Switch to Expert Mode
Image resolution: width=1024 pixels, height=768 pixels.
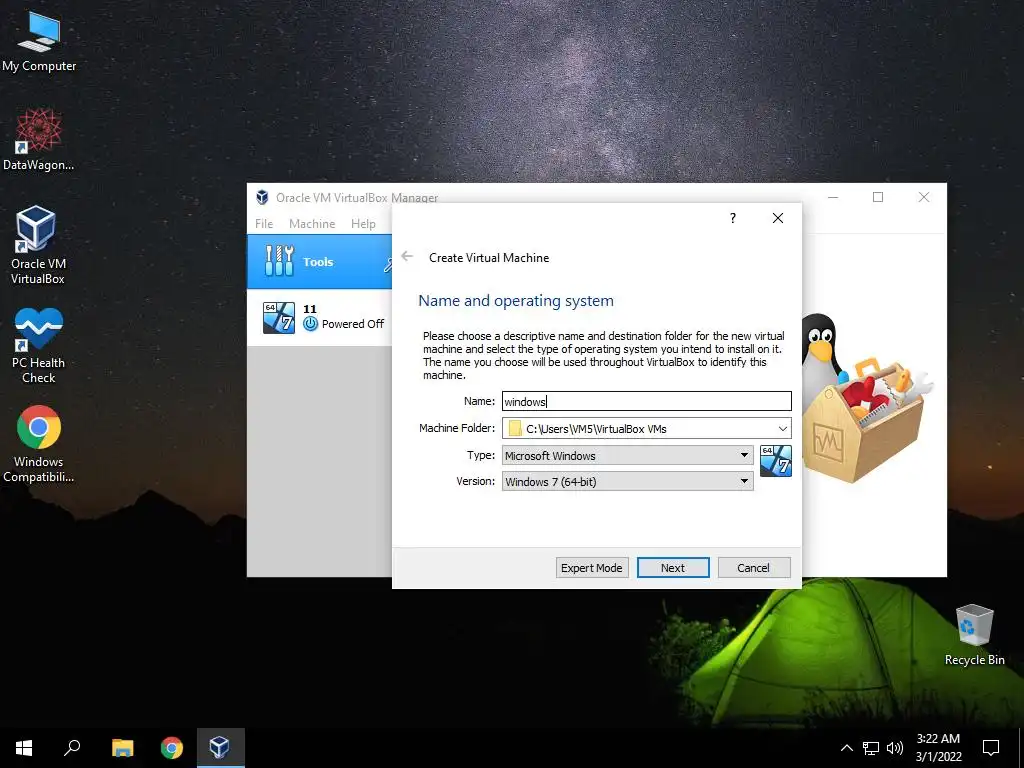click(592, 568)
